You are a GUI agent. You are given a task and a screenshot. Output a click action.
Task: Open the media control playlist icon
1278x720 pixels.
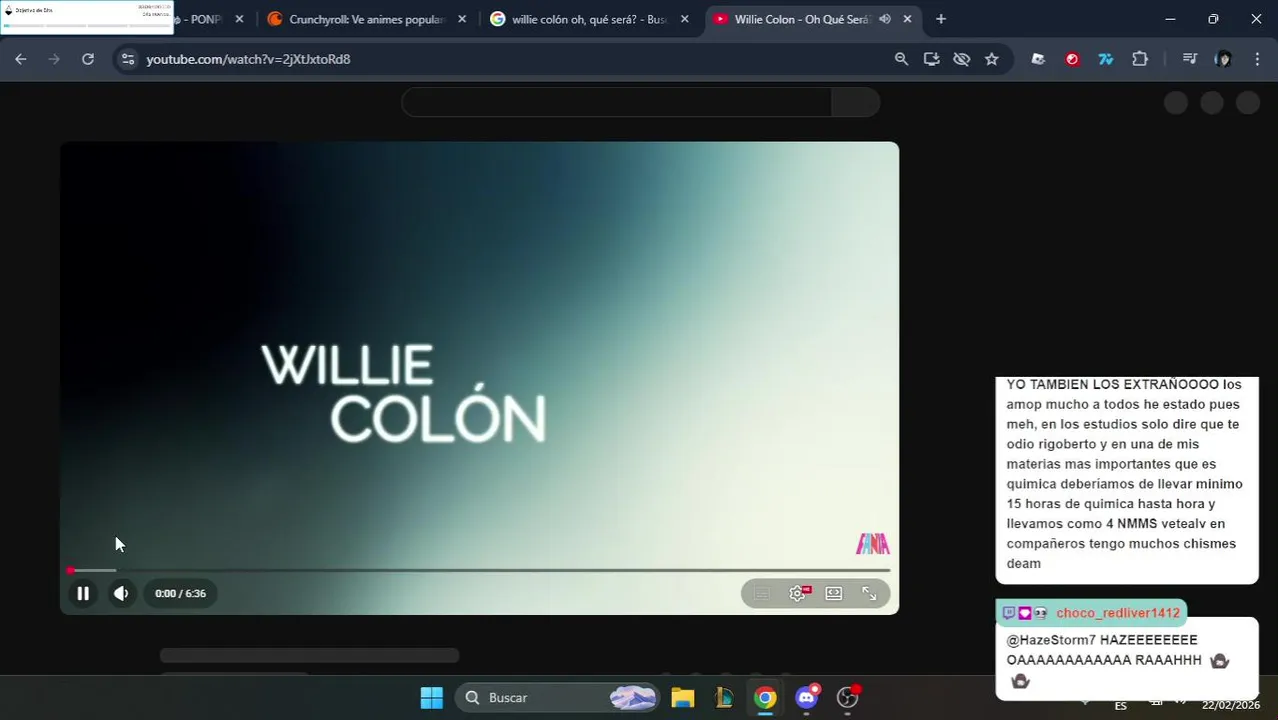(x=1189, y=59)
